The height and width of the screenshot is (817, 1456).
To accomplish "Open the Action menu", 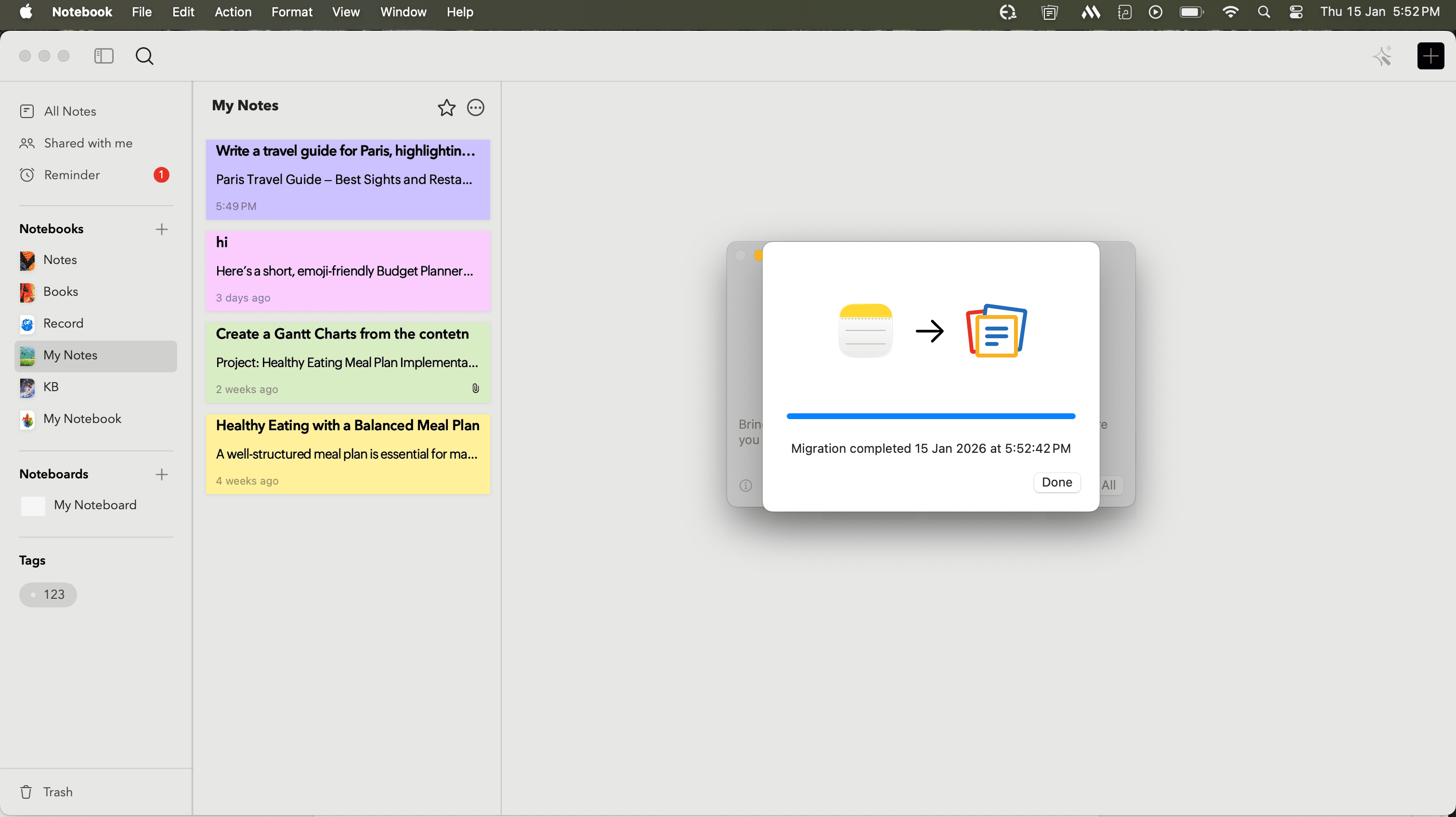I will coord(233,12).
